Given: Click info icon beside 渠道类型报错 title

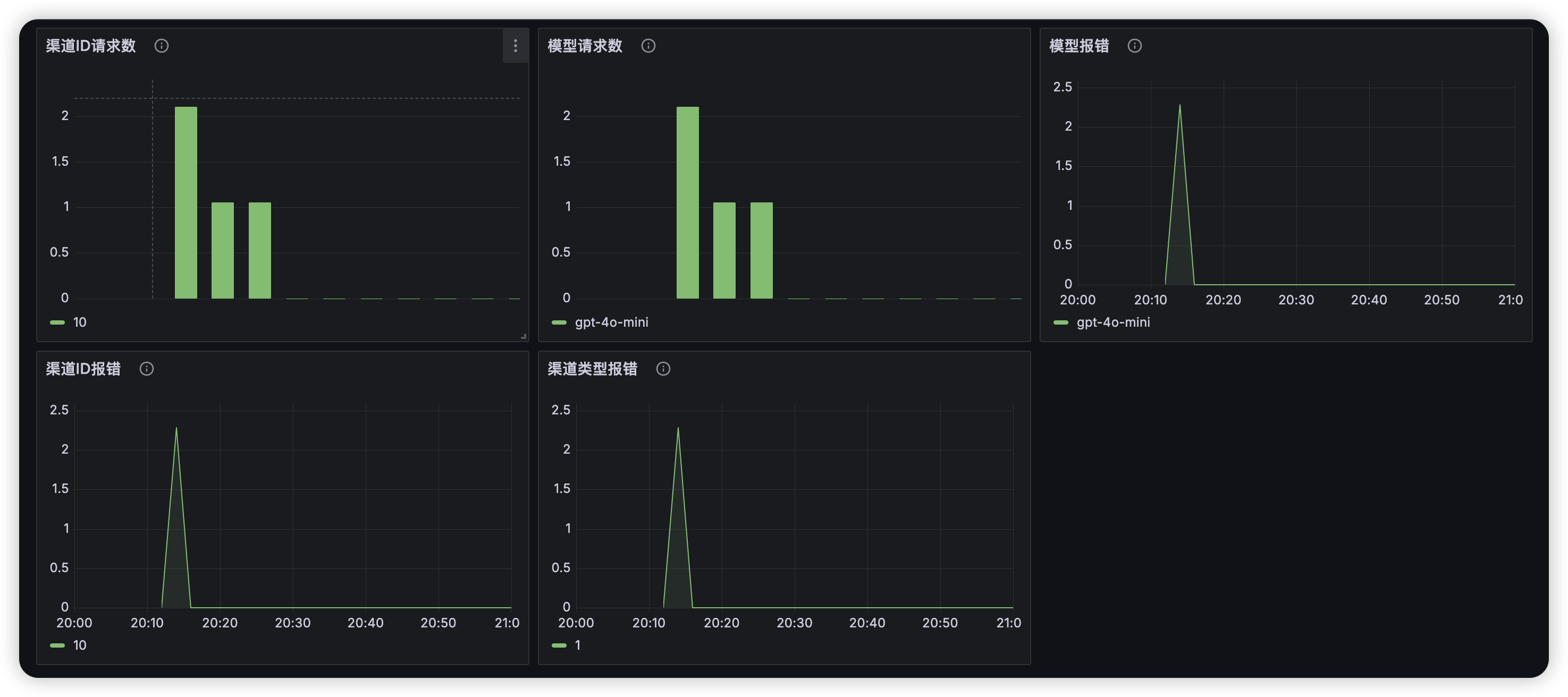Looking at the screenshot, I should coord(663,369).
